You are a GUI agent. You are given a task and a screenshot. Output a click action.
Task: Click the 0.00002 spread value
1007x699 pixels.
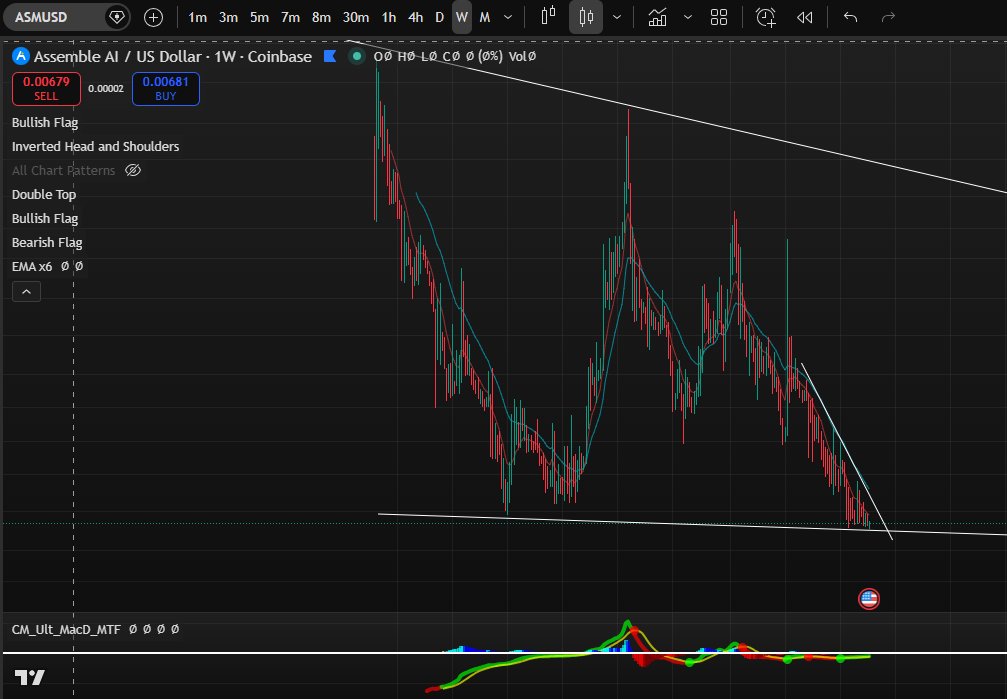[106, 89]
